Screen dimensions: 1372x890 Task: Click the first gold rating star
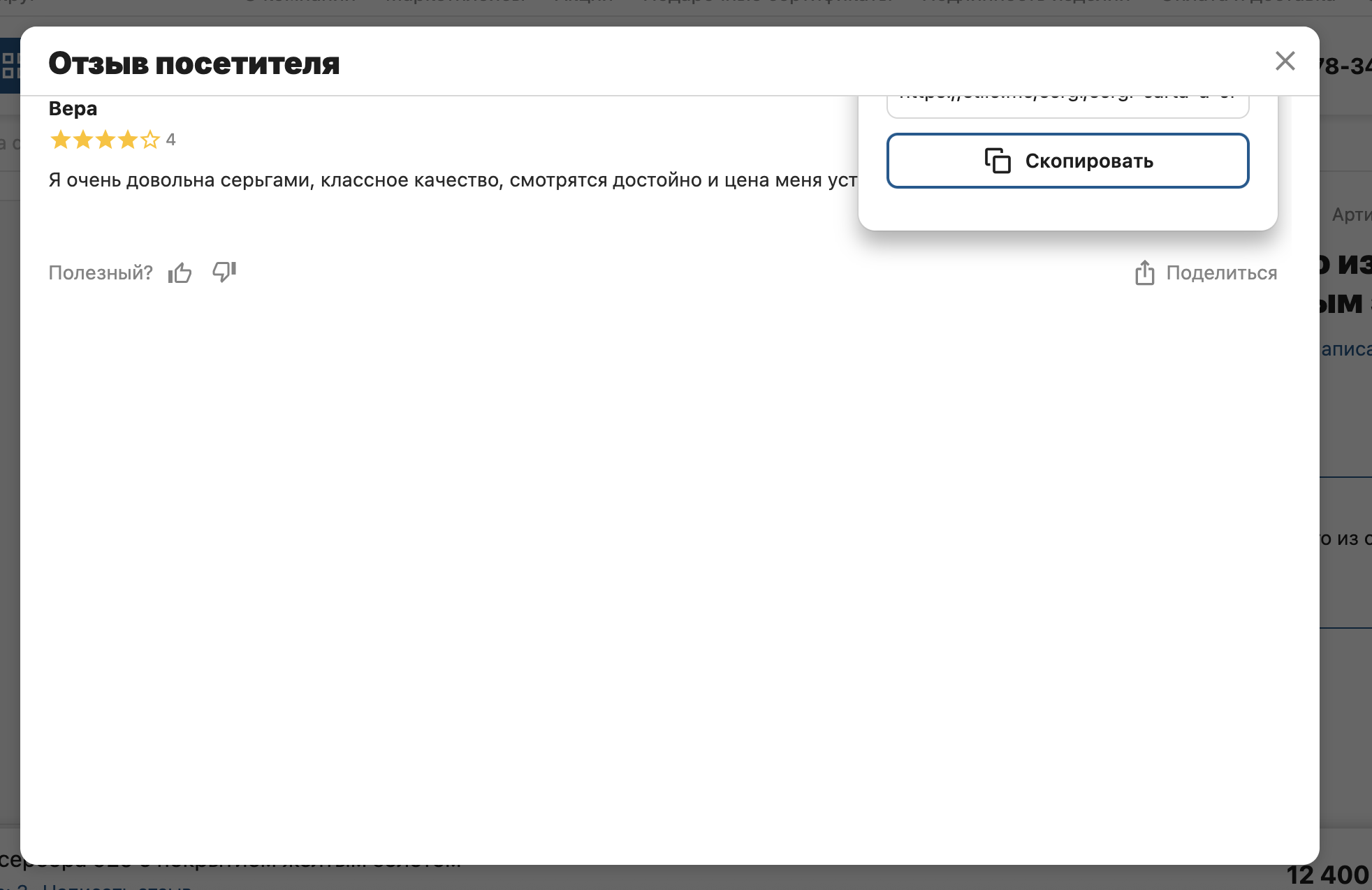61,140
